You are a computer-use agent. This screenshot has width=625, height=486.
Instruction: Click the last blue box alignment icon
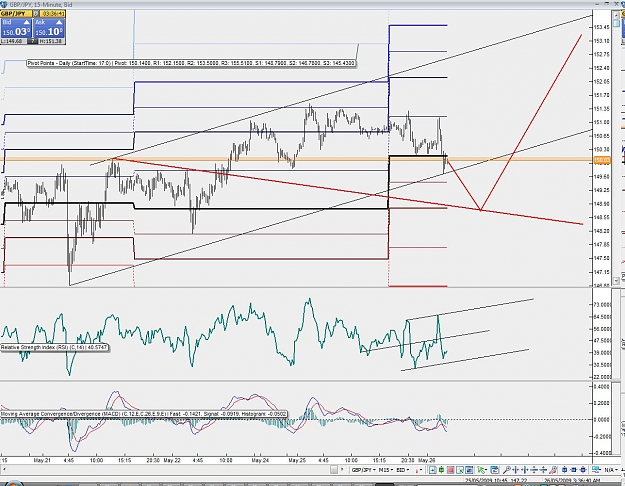[583, 470]
